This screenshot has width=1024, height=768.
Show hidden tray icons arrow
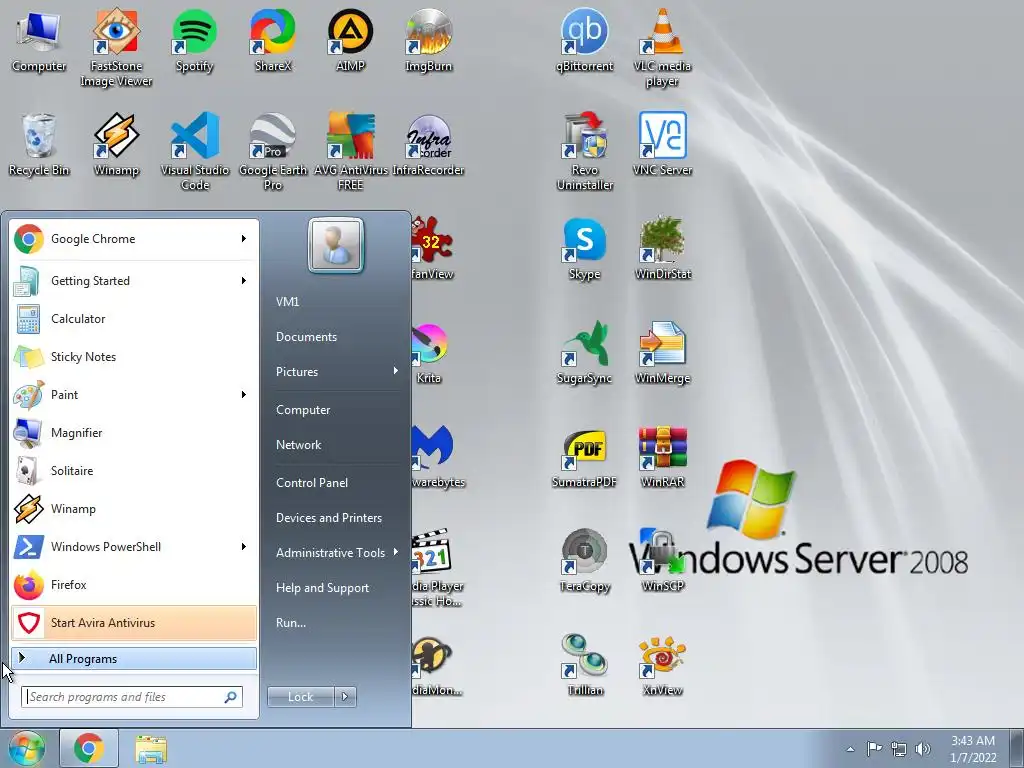point(850,749)
